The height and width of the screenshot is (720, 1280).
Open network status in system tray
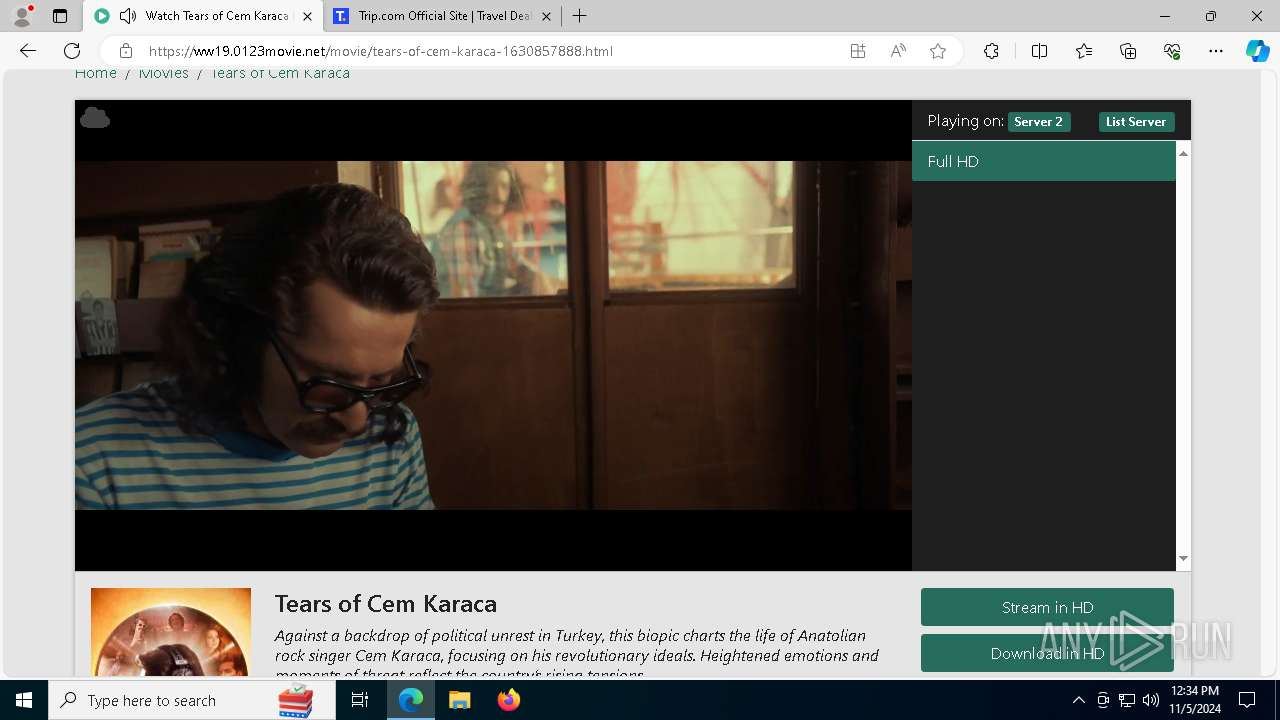(x=1127, y=700)
